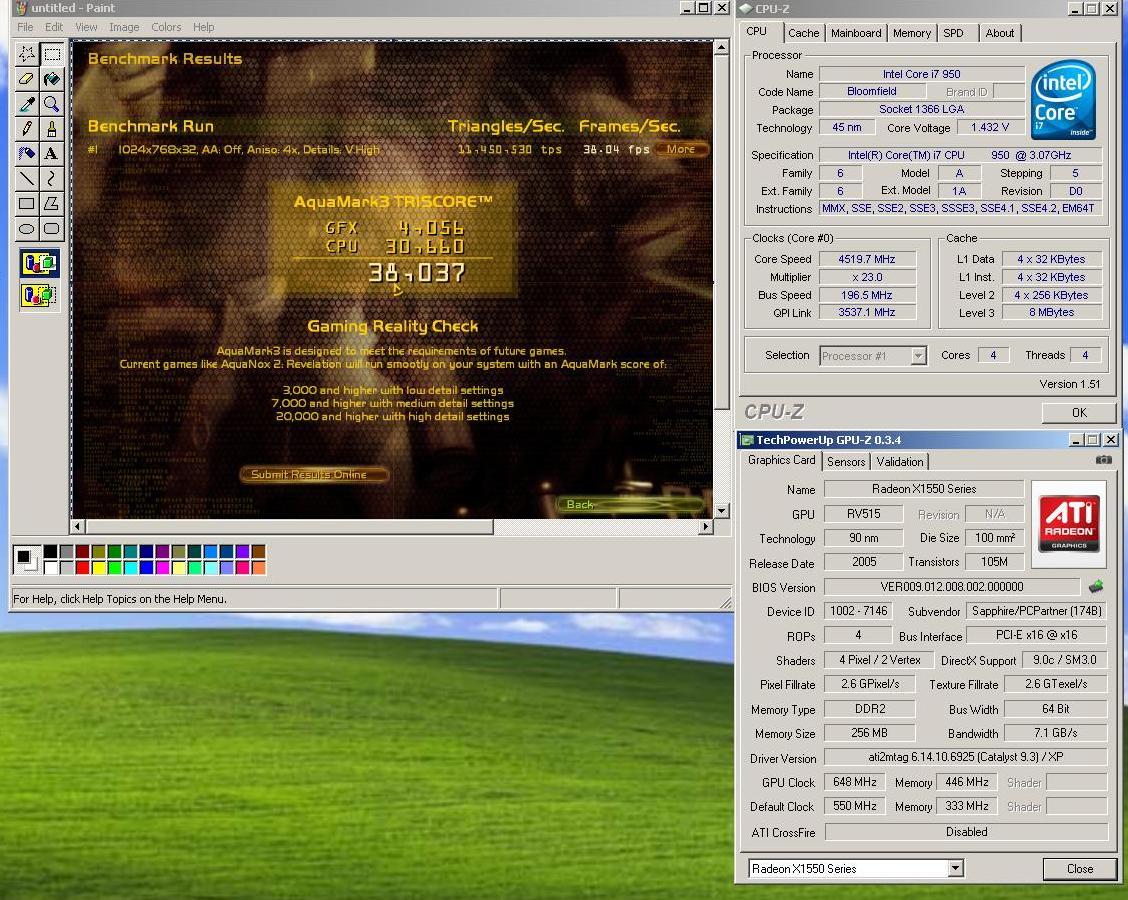Click the foreground/background color indicator box
1128x900 pixels.
point(27,559)
